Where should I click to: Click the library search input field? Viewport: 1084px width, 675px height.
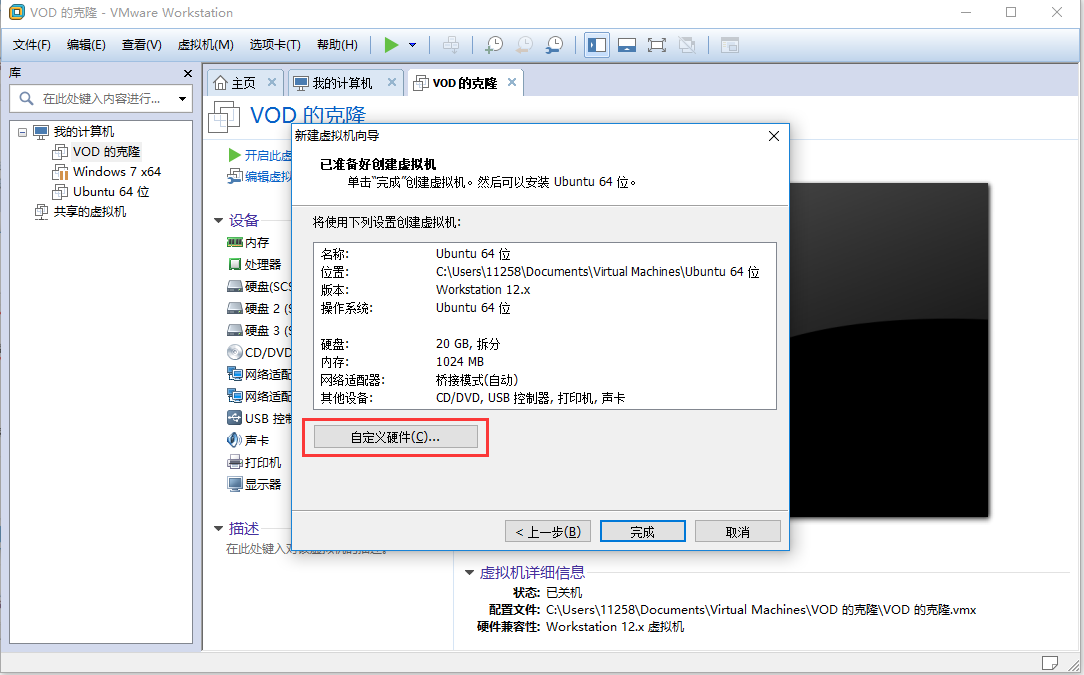tap(100, 99)
